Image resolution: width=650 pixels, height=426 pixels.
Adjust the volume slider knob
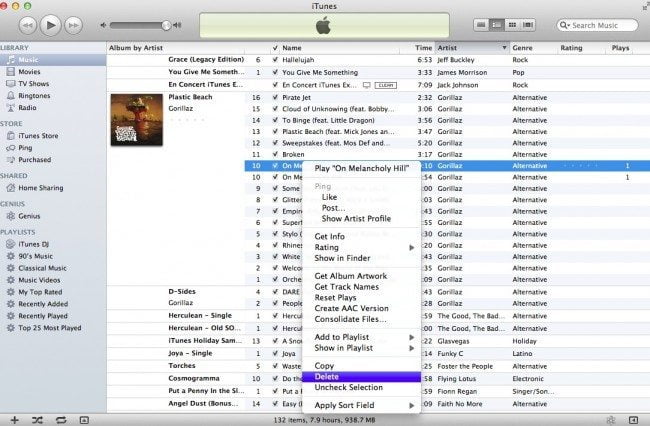point(166,25)
